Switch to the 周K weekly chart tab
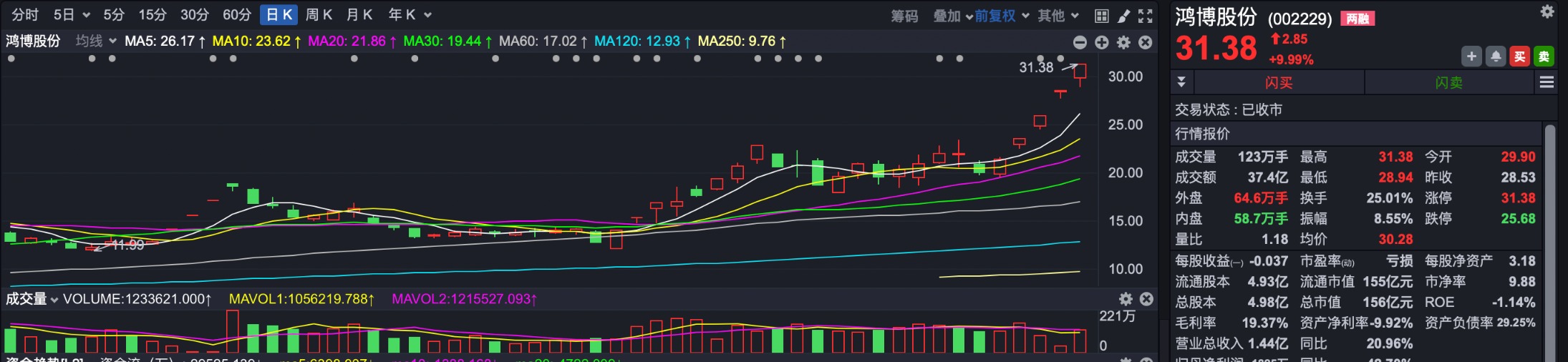The image size is (1568, 362). (319, 15)
